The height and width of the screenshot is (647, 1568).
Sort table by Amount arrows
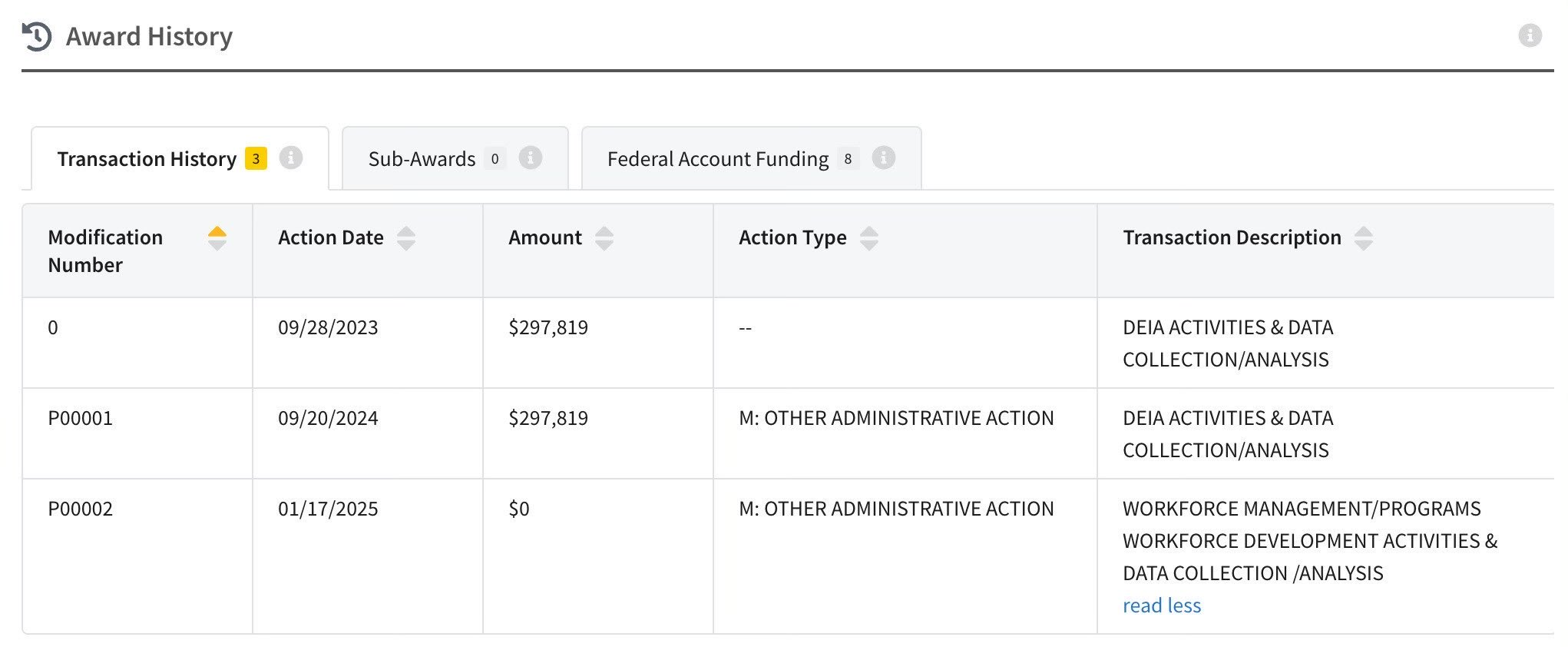click(604, 238)
